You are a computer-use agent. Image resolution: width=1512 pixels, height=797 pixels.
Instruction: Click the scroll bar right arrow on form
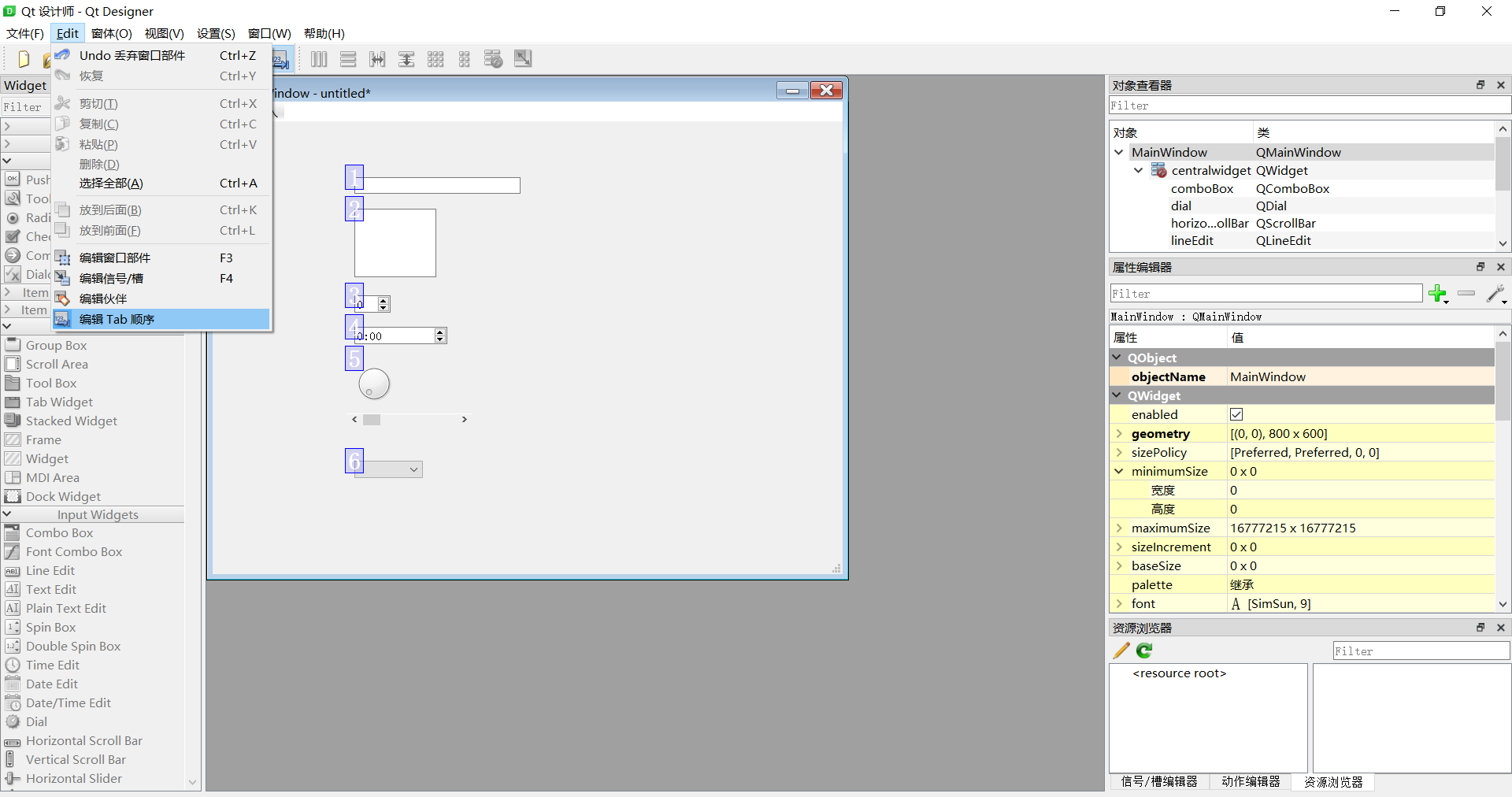tap(465, 420)
